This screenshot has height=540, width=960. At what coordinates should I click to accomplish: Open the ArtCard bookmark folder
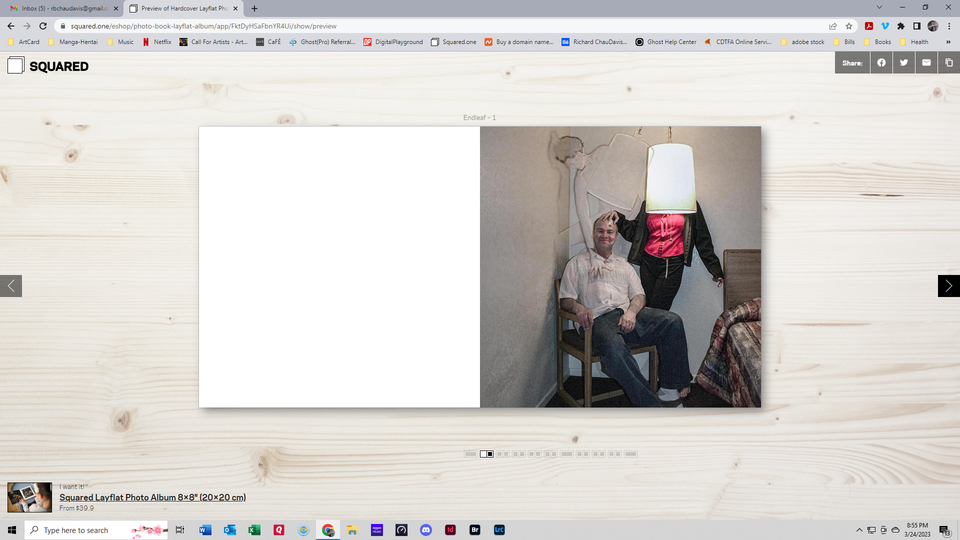coord(23,42)
